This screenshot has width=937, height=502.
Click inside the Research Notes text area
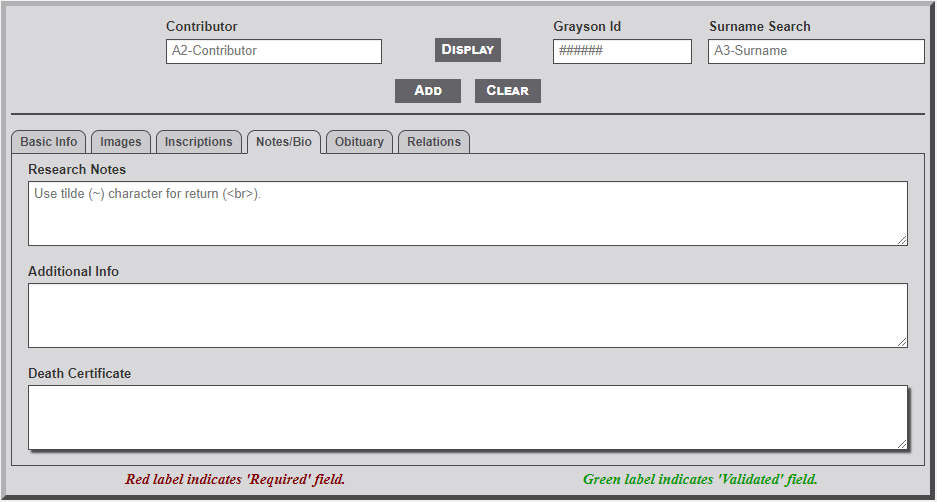(x=467, y=213)
